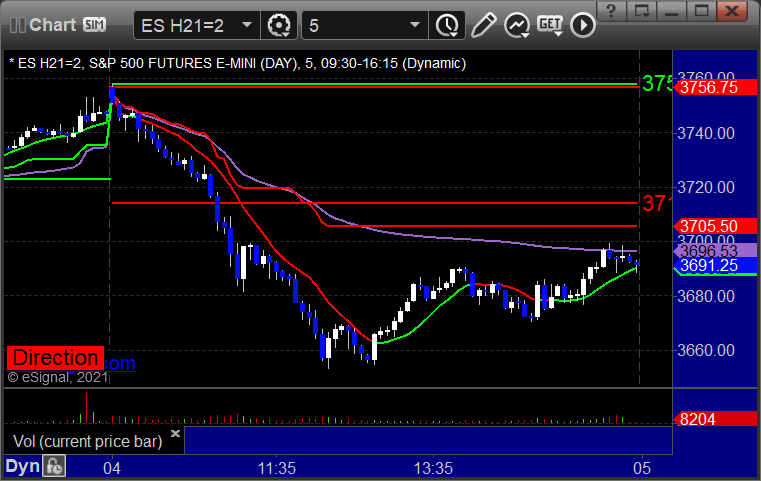Open the chart type line-graph menu
Image resolution: width=761 pixels, height=481 pixels.
[x=517, y=25]
